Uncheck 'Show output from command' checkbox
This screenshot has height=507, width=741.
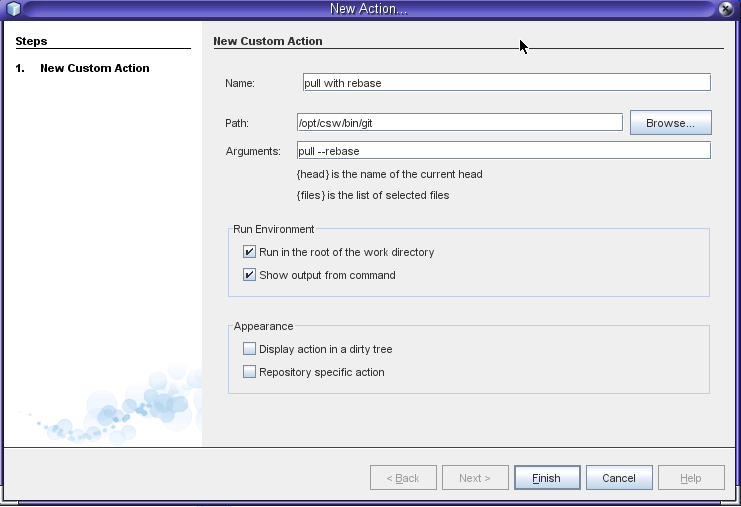click(x=250, y=275)
